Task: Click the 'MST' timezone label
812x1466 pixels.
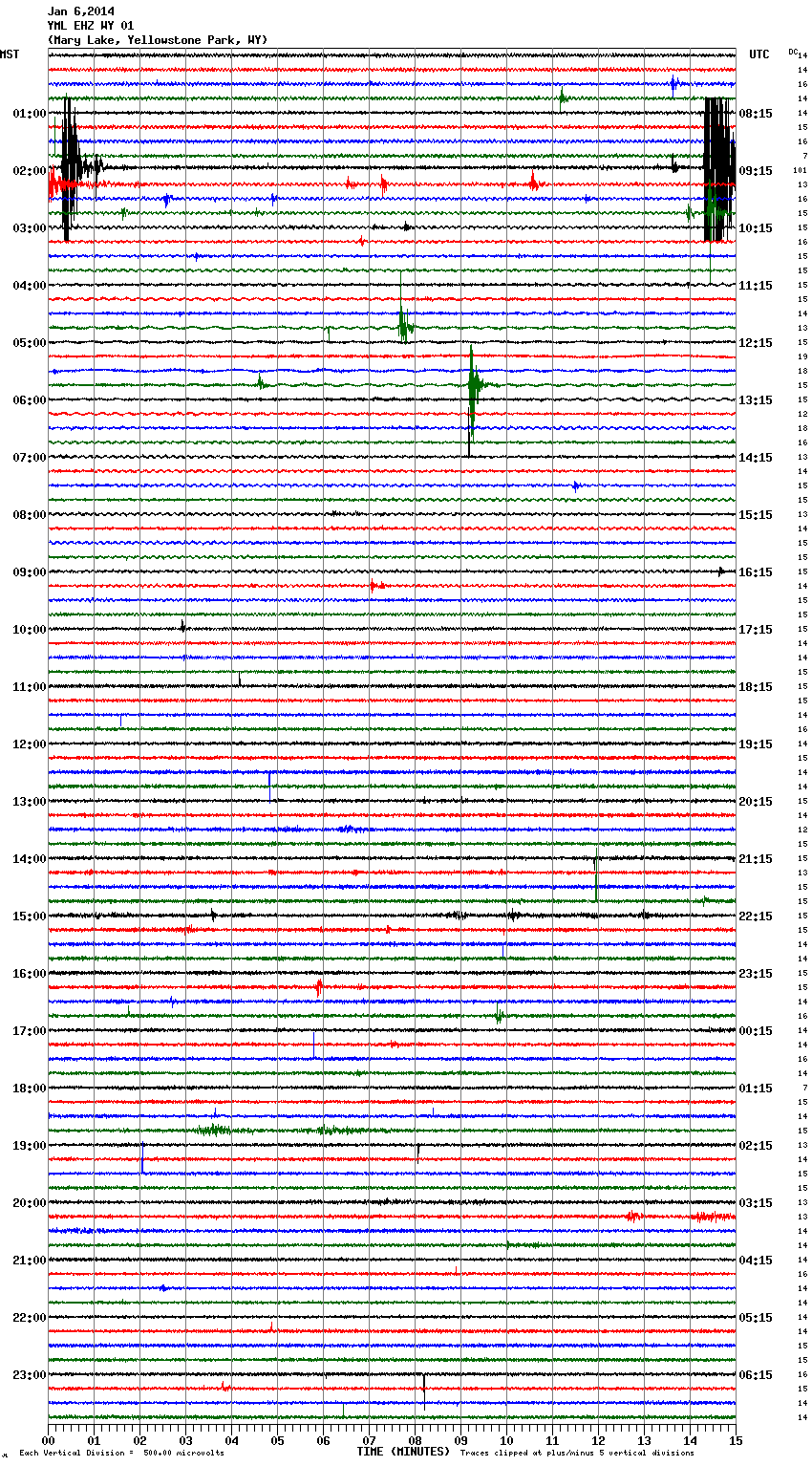Action: pyautogui.click(x=10, y=54)
